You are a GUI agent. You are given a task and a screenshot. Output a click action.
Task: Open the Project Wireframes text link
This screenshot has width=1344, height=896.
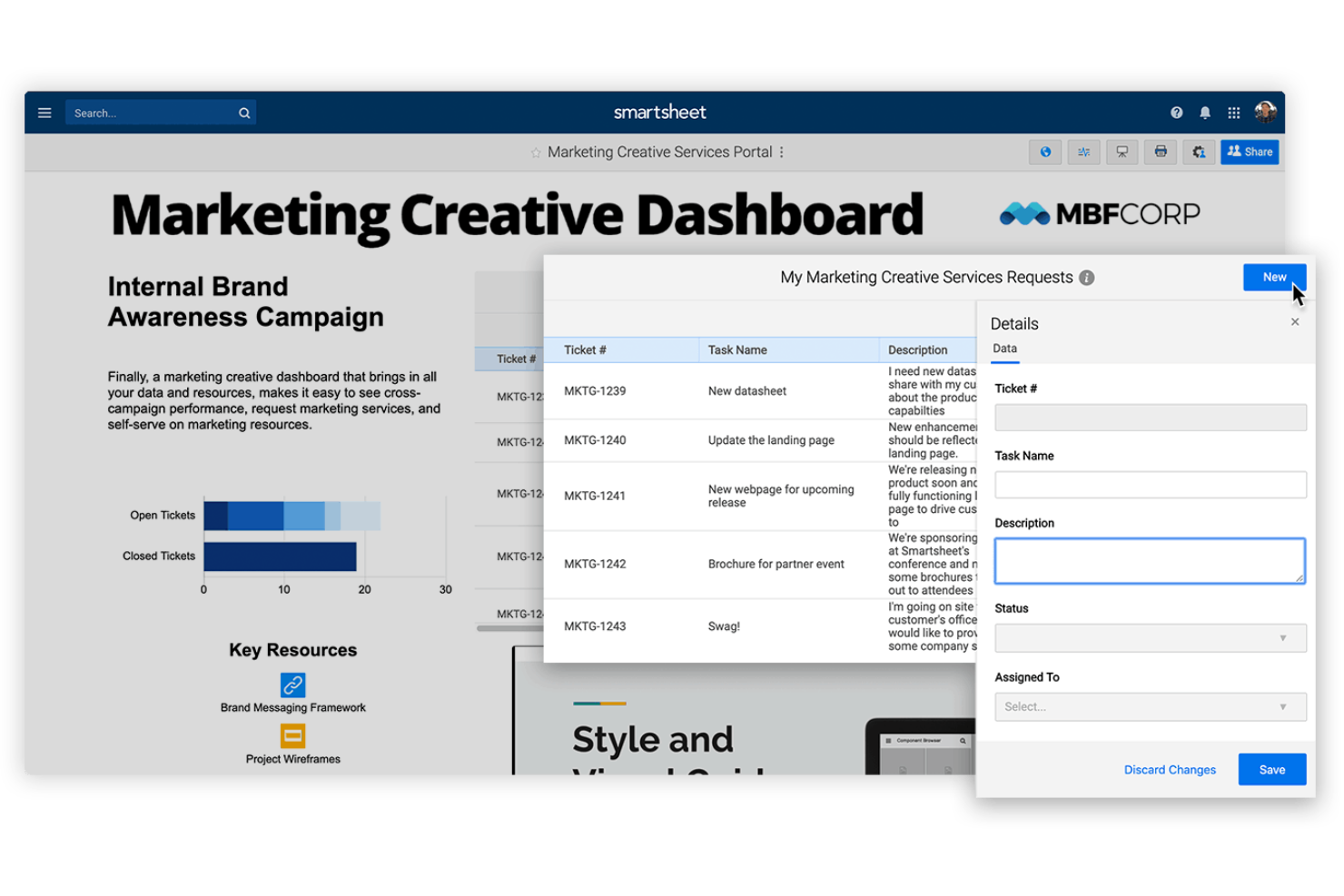click(x=292, y=759)
